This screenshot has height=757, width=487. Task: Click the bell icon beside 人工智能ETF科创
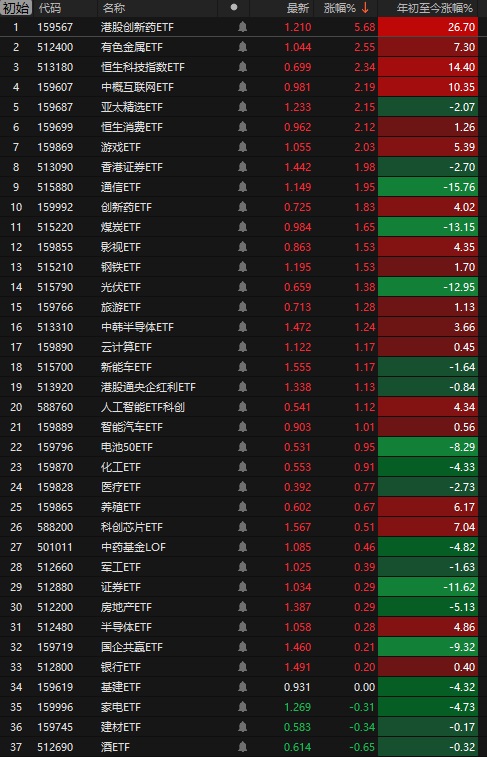(x=242, y=407)
